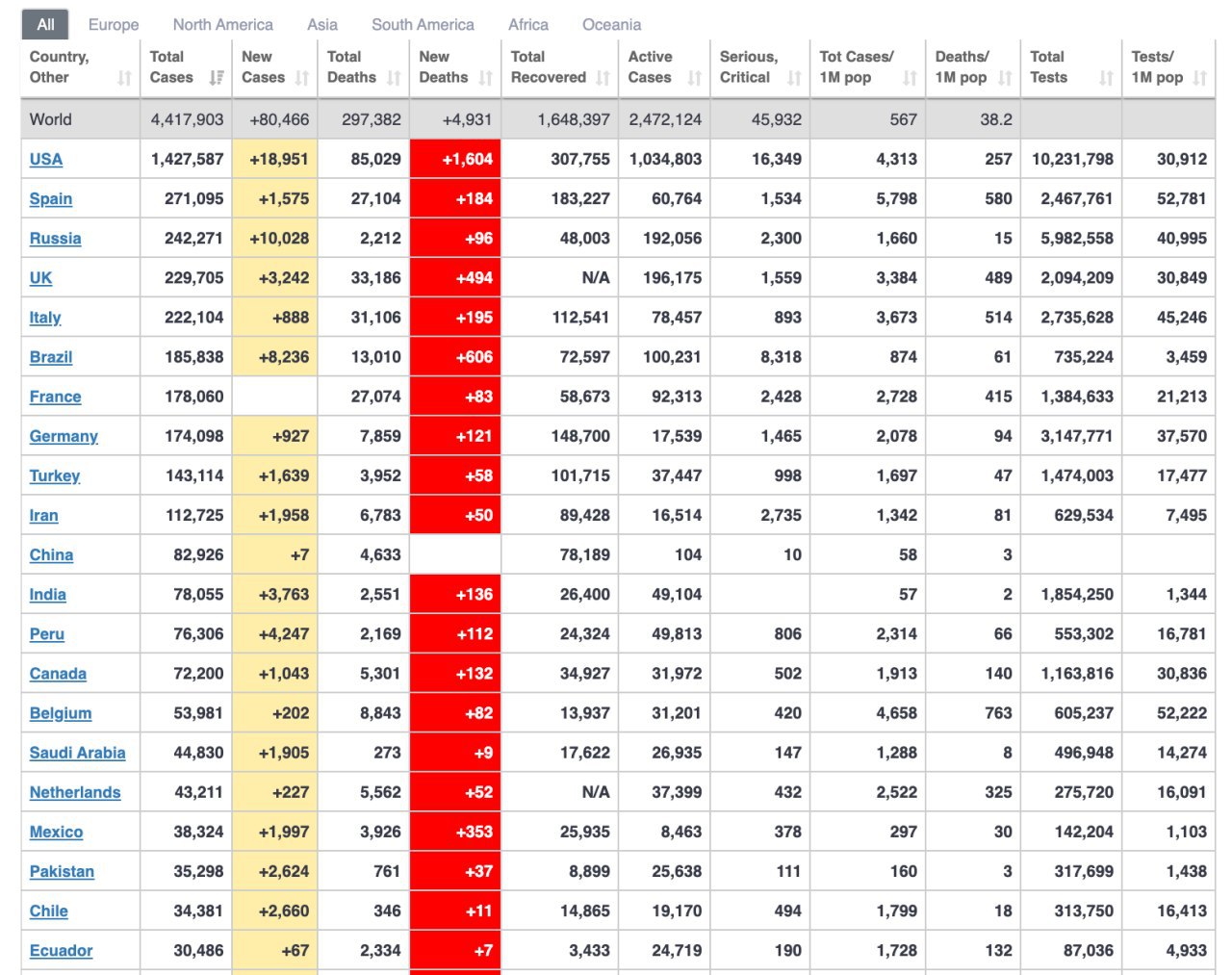
Task: Sort by New Deaths column arrows
Action: (x=485, y=78)
